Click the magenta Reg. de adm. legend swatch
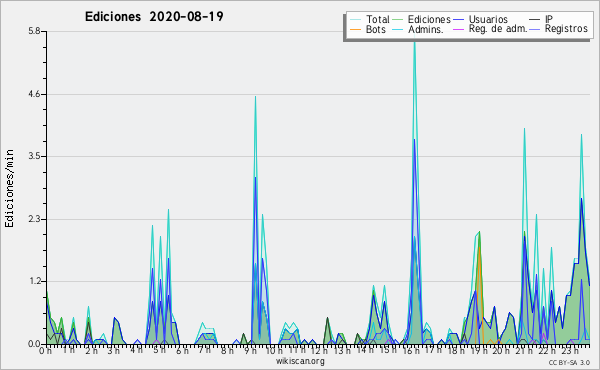 458,29
